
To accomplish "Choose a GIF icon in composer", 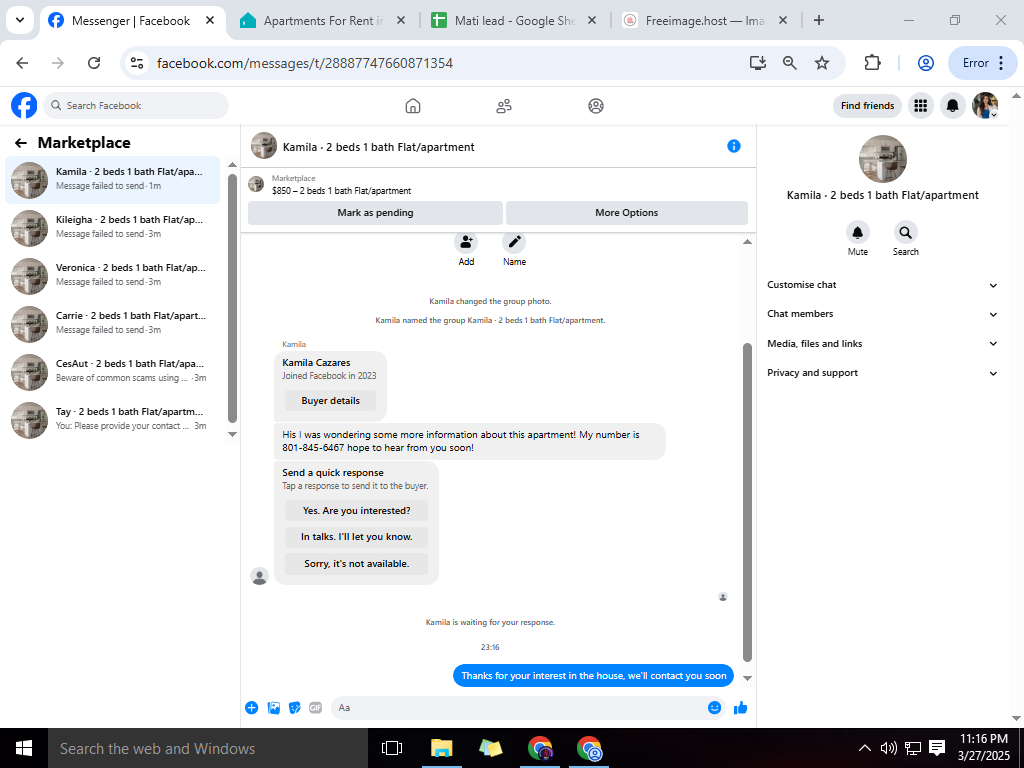I will 315,708.
